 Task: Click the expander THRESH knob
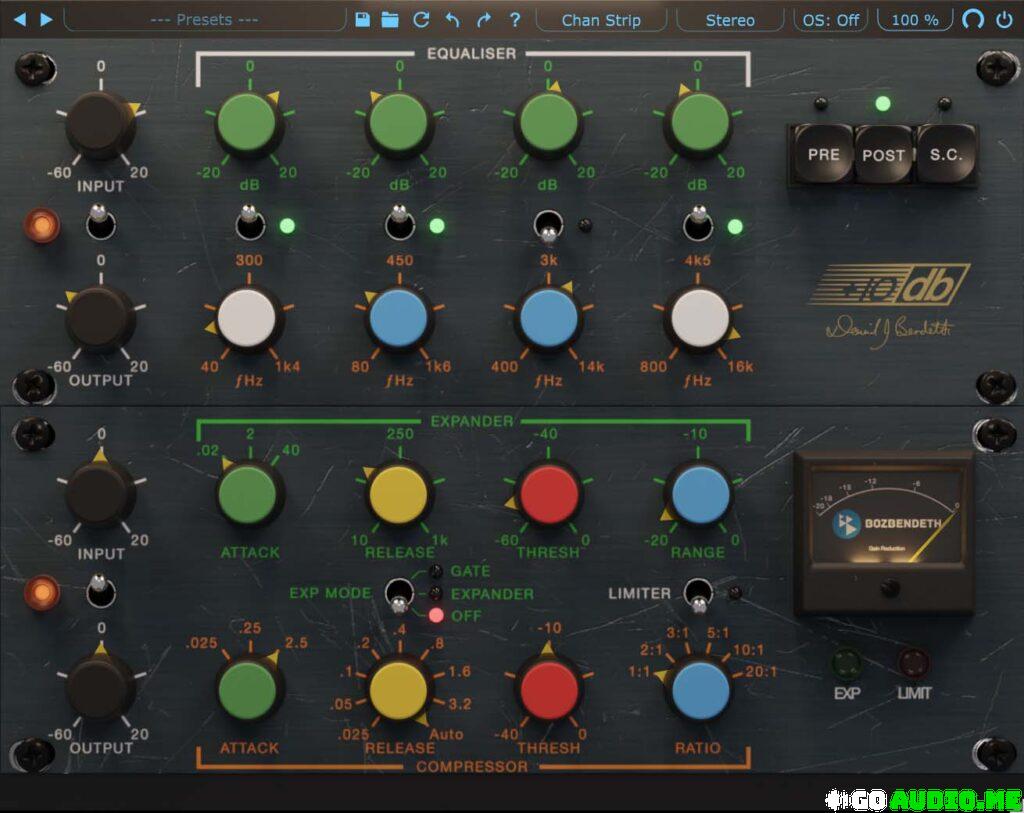pos(549,494)
